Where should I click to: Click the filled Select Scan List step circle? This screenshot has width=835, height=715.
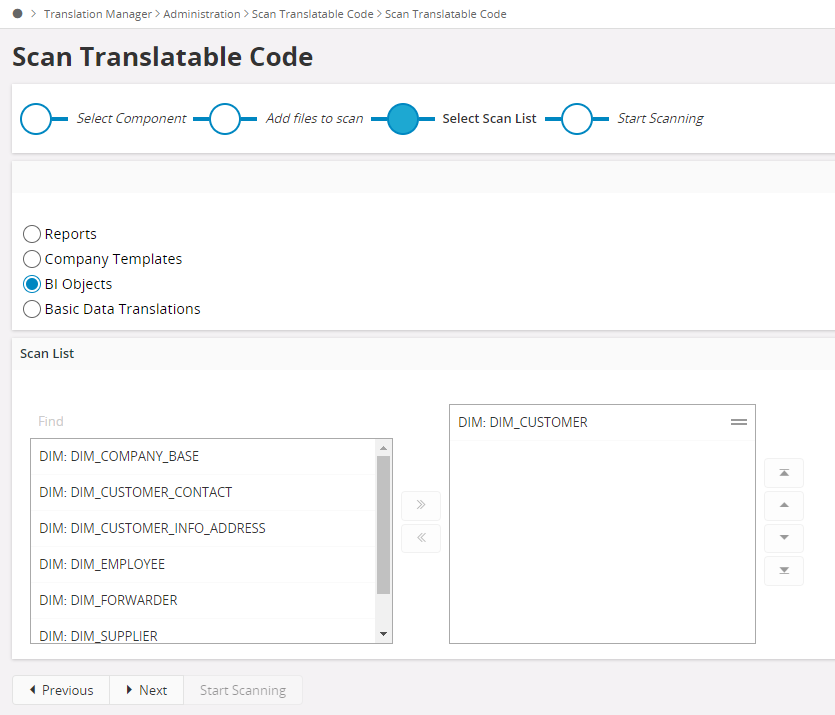click(x=403, y=118)
